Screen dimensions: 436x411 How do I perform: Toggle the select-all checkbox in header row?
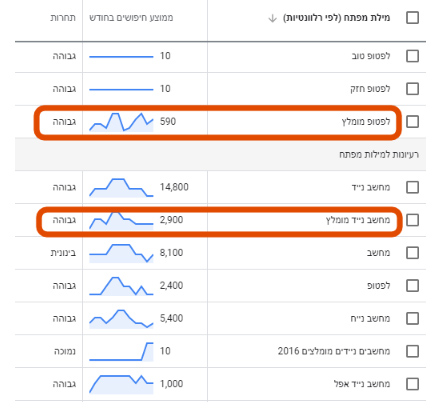point(412,18)
